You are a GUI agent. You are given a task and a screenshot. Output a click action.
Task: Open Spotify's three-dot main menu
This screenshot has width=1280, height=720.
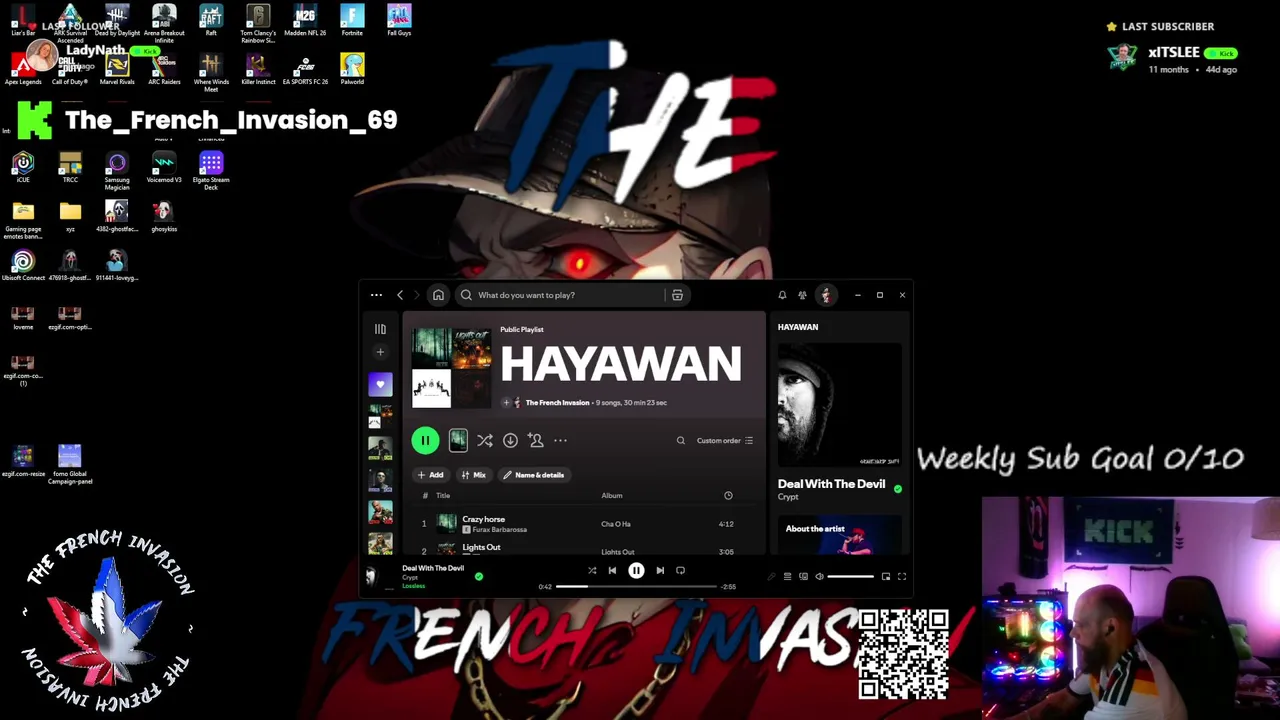pos(376,295)
